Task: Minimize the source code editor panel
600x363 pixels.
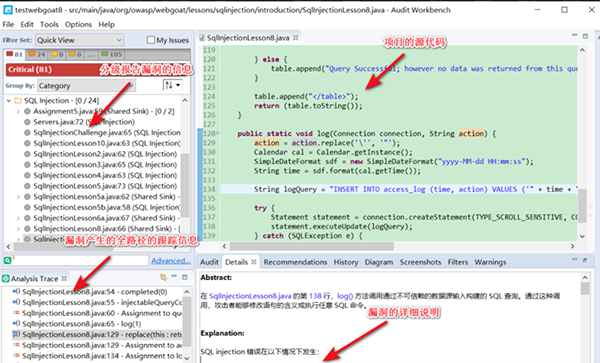Action: 574,35
